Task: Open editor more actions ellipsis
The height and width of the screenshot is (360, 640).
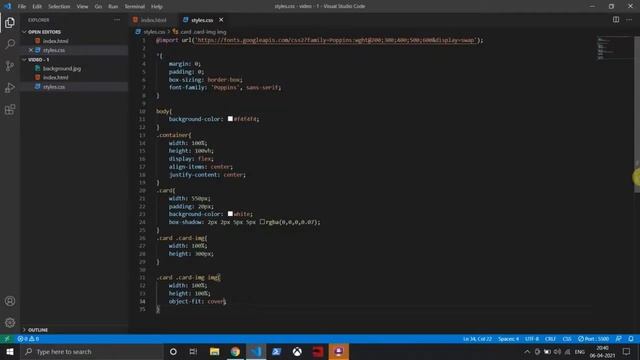Action: click(629, 20)
